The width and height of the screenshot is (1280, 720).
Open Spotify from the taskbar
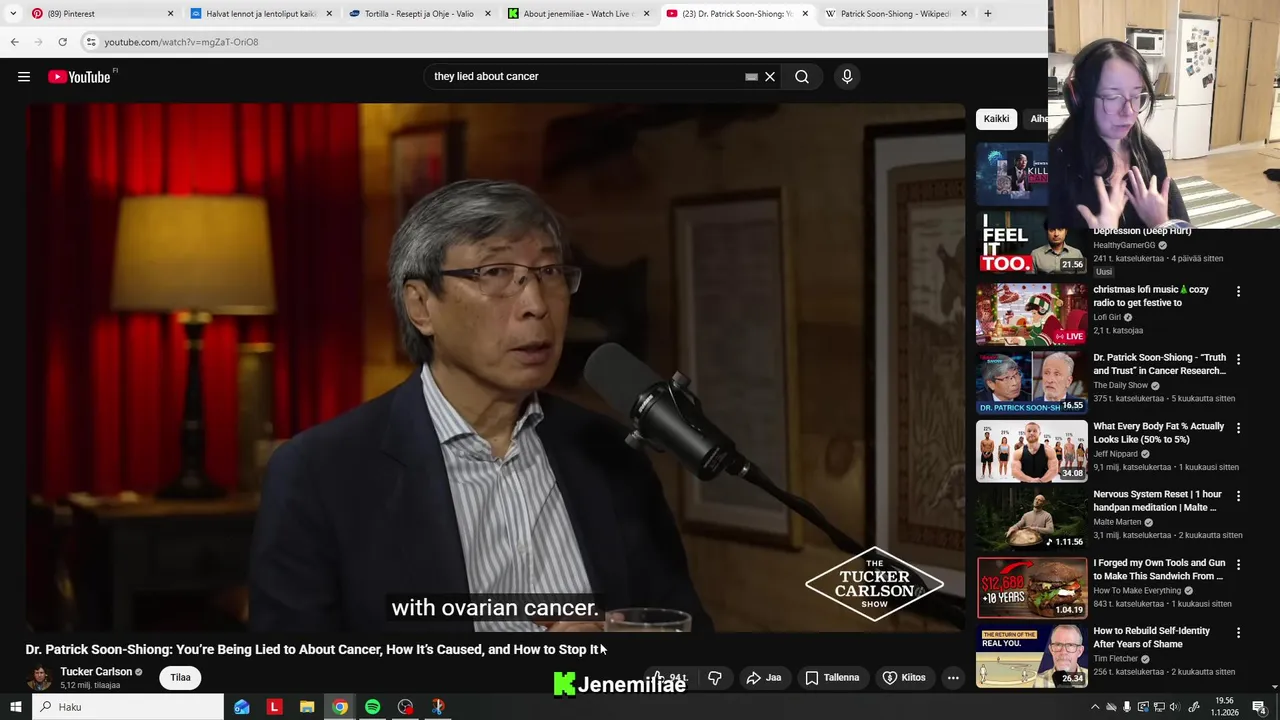372,707
